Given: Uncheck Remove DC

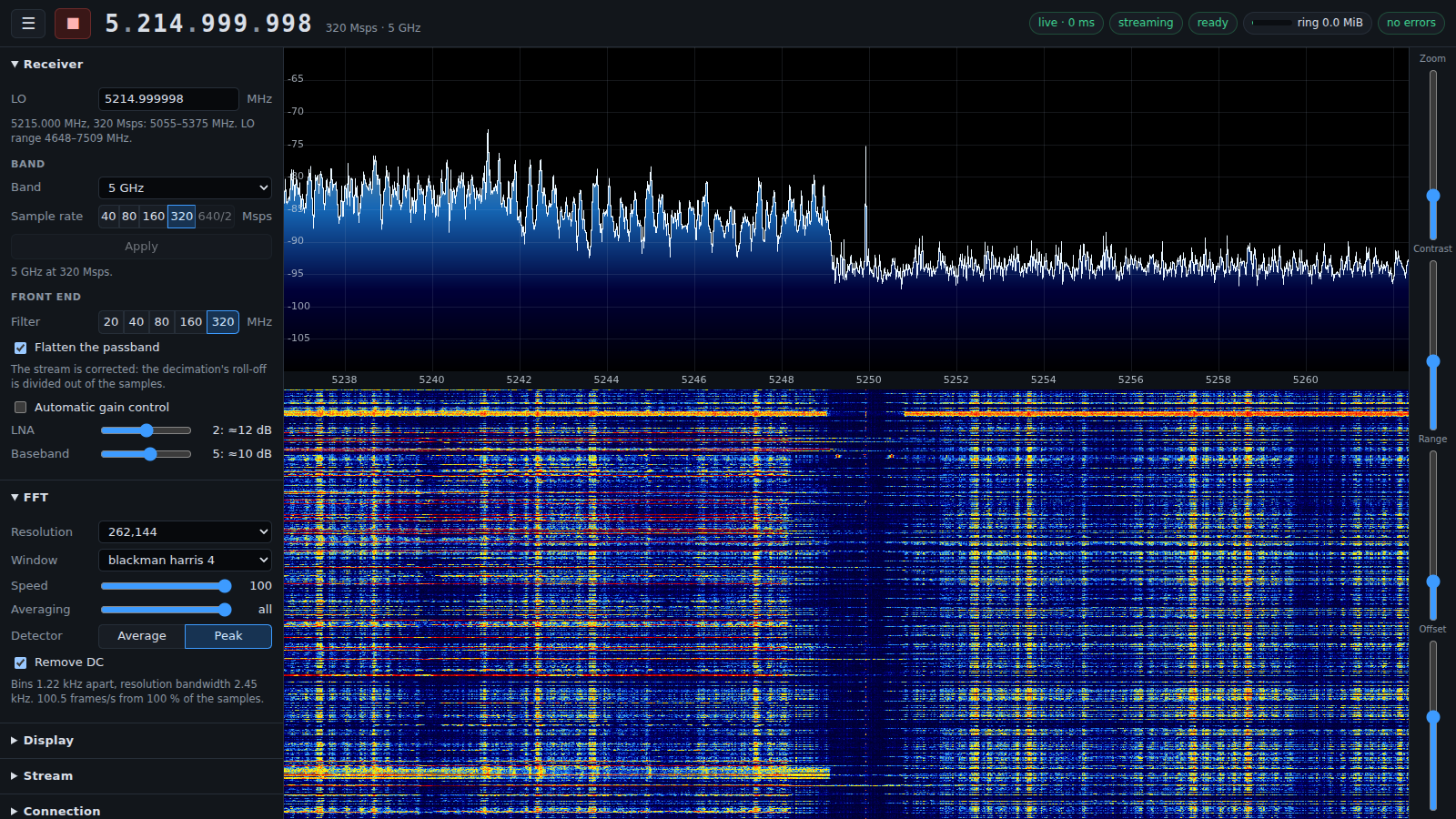Looking at the screenshot, I should point(21,662).
